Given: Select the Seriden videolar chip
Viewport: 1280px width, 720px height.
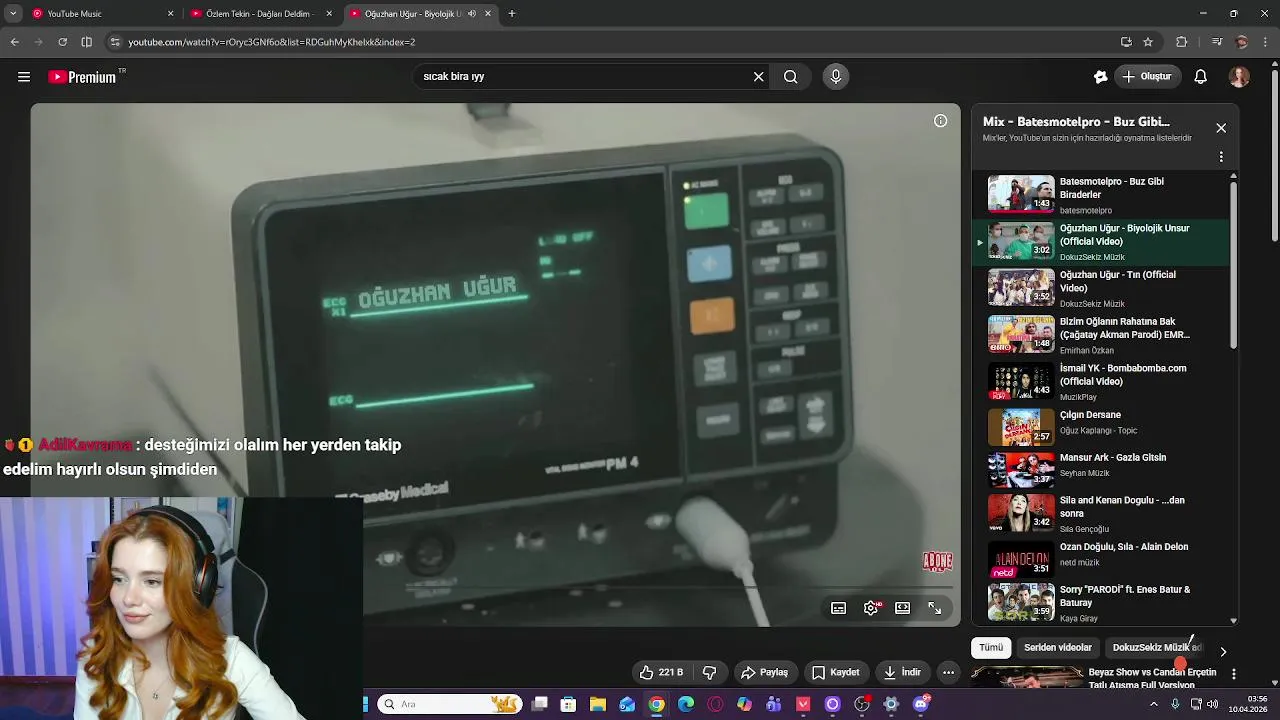Looking at the screenshot, I should [1058, 648].
